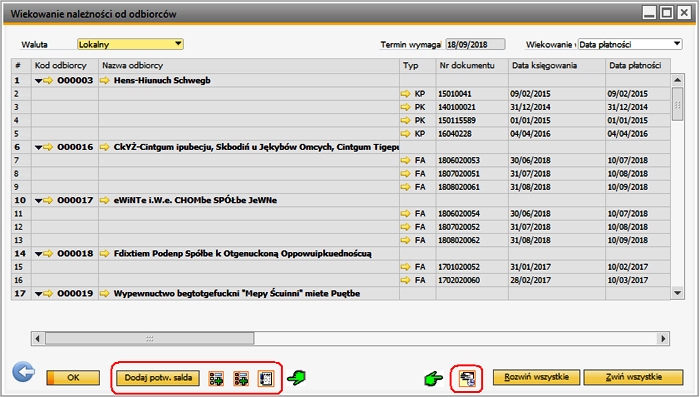Image resolution: width=700 pixels, height=397 pixels.
Task: Click customer code 000017
Action: (x=75, y=200)
